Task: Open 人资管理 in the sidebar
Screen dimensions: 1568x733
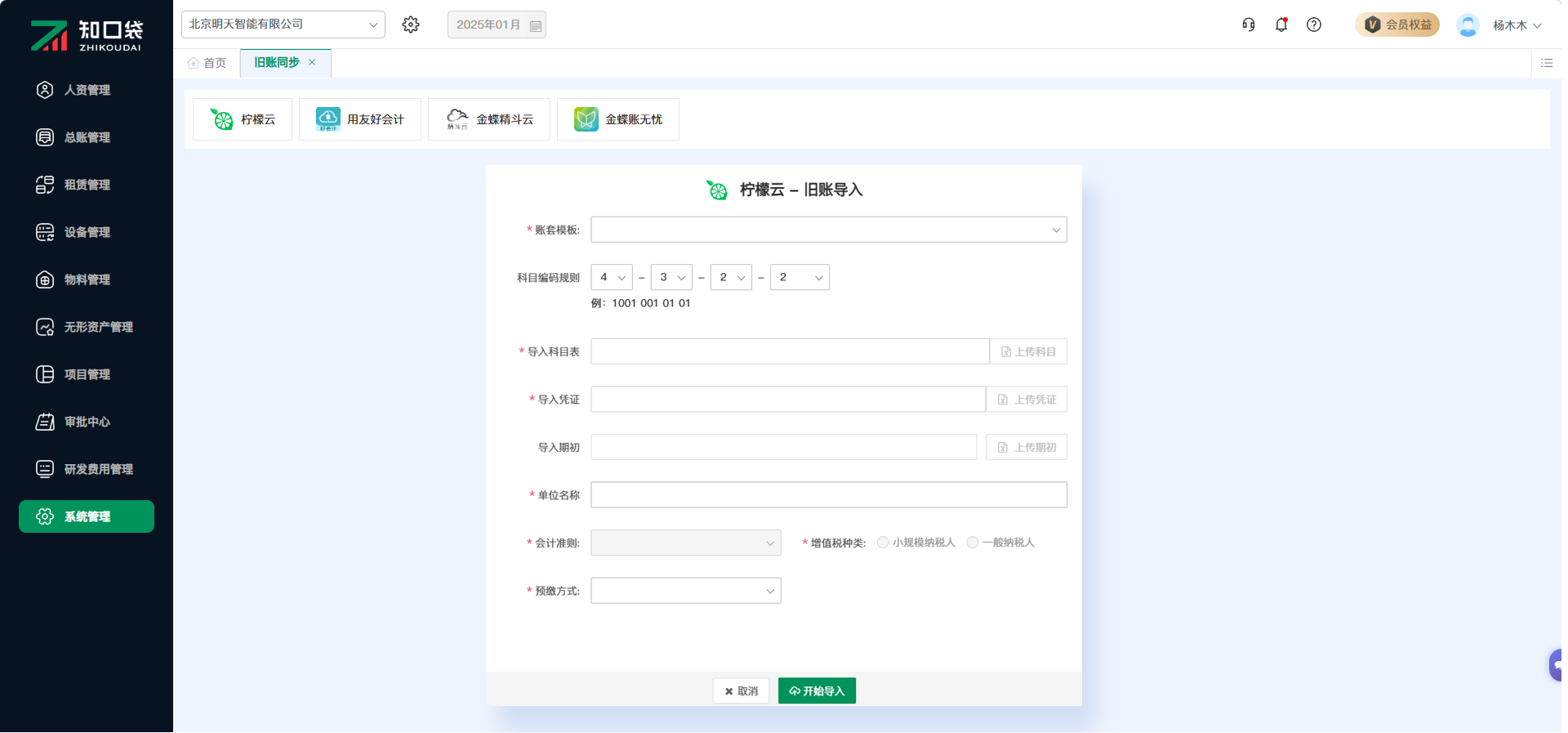Action: coord(87,90)
